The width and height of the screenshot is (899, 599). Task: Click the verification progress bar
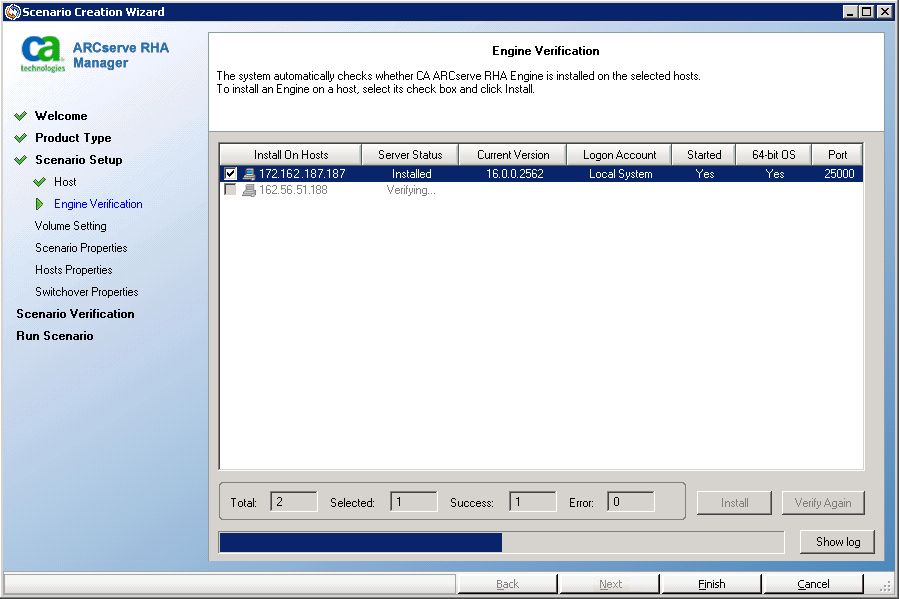click(x=500, y=542)
